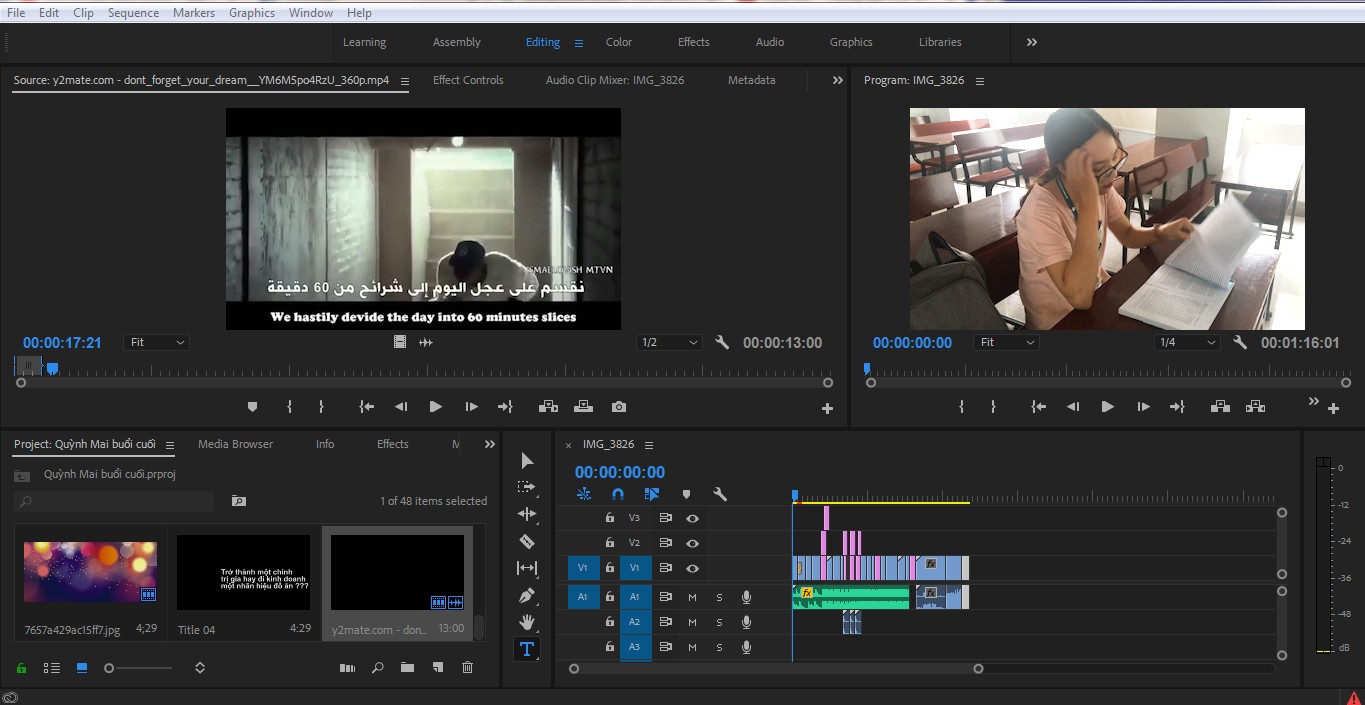Click the Project panel search field

pyautogui.click(x=114, y=501)
